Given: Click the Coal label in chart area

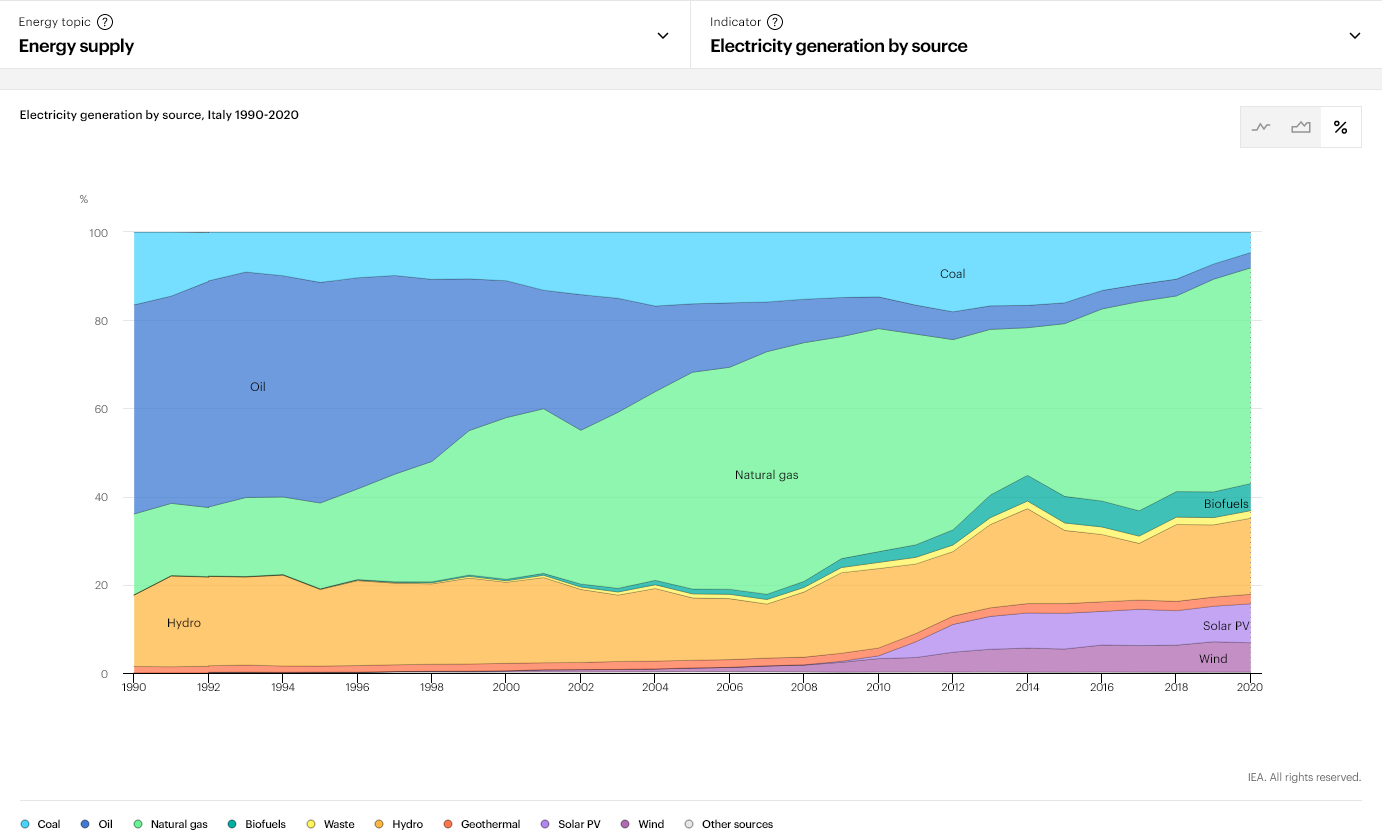Looking at the screenshot, I should pyautogui.click(x=952, y=273).
